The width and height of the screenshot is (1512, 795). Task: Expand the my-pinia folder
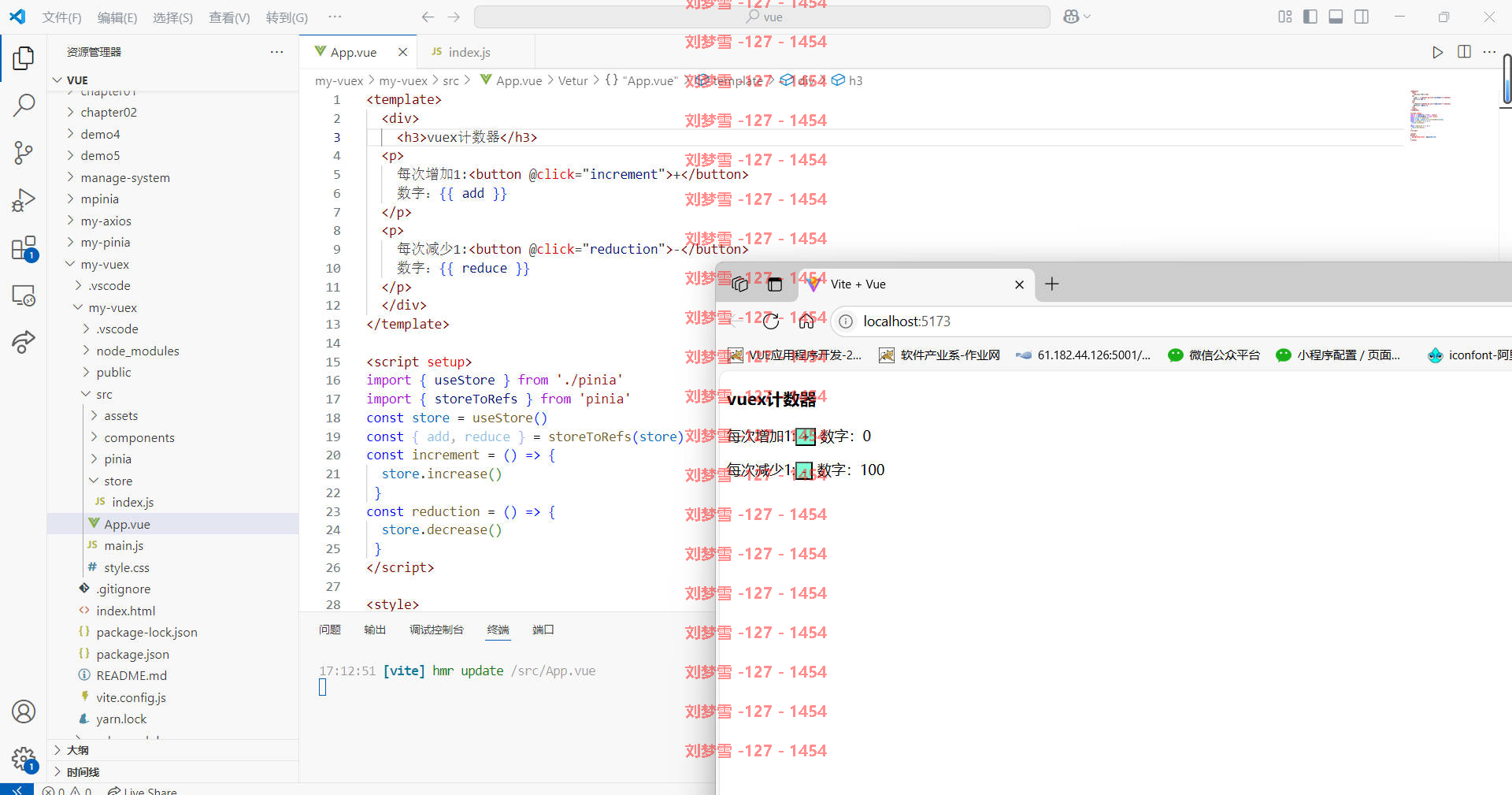105,242
